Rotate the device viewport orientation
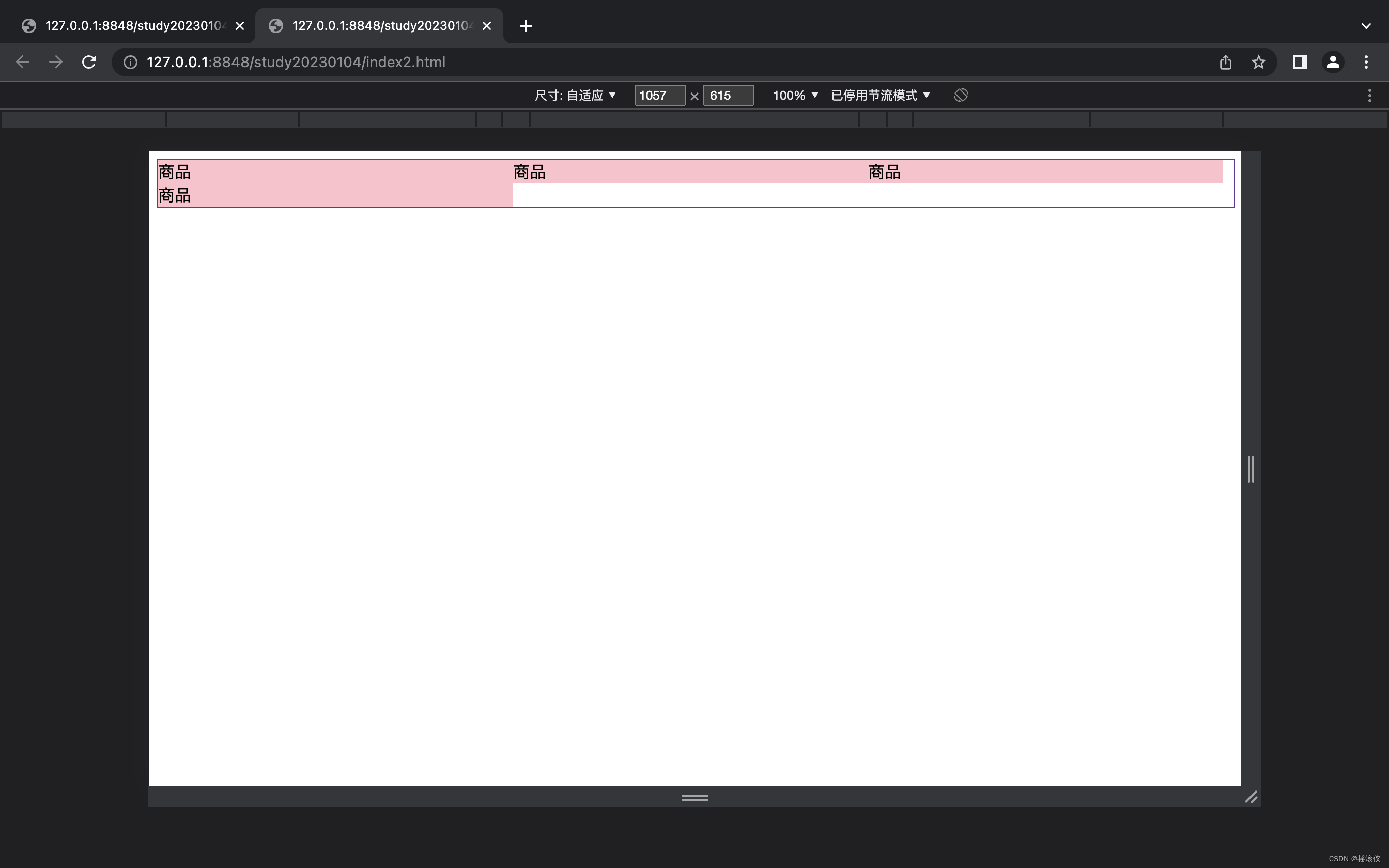Screen dimensions: 1389x868 pos(961,95)
